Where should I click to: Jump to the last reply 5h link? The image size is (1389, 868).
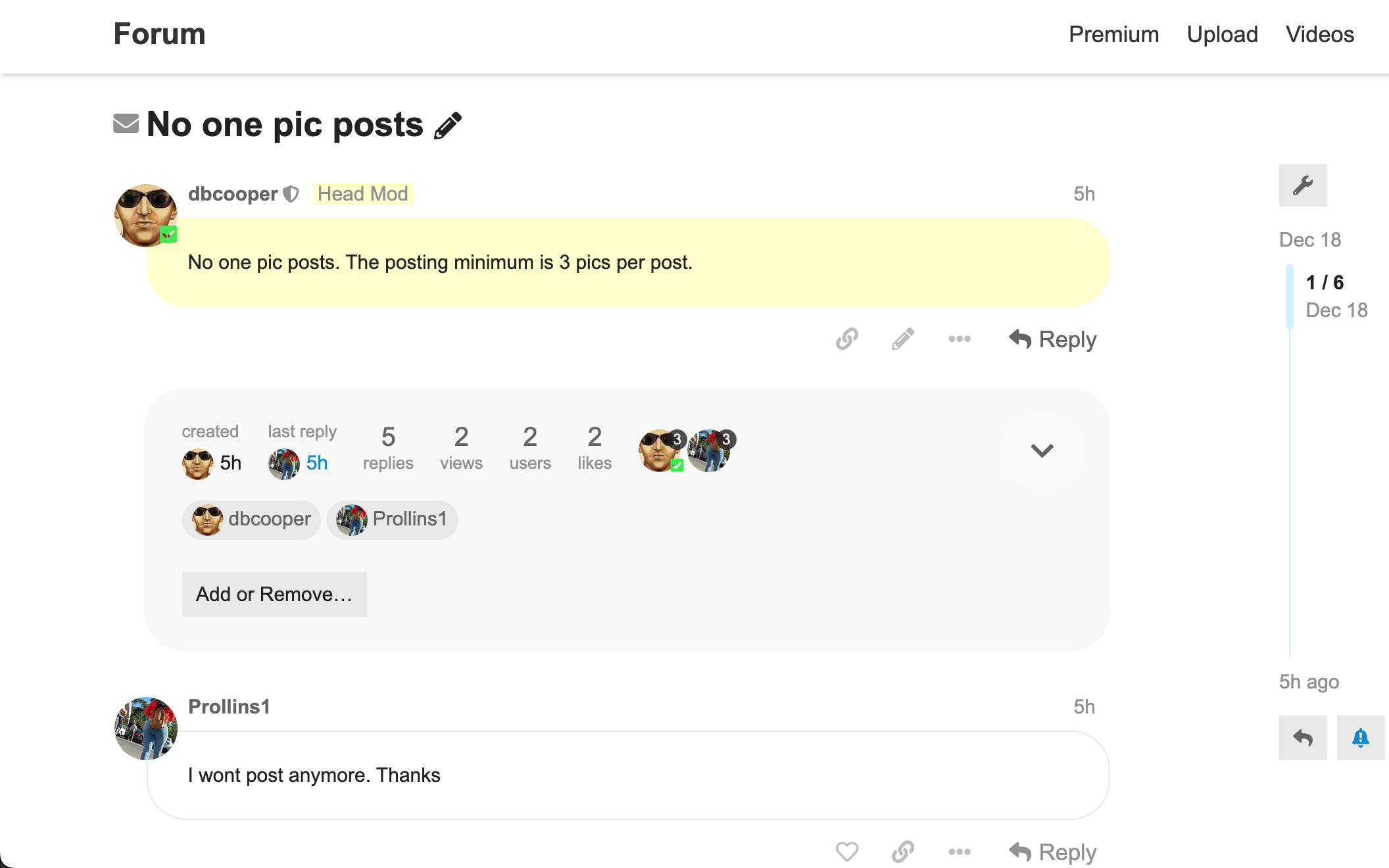click(x=316, y=463)
